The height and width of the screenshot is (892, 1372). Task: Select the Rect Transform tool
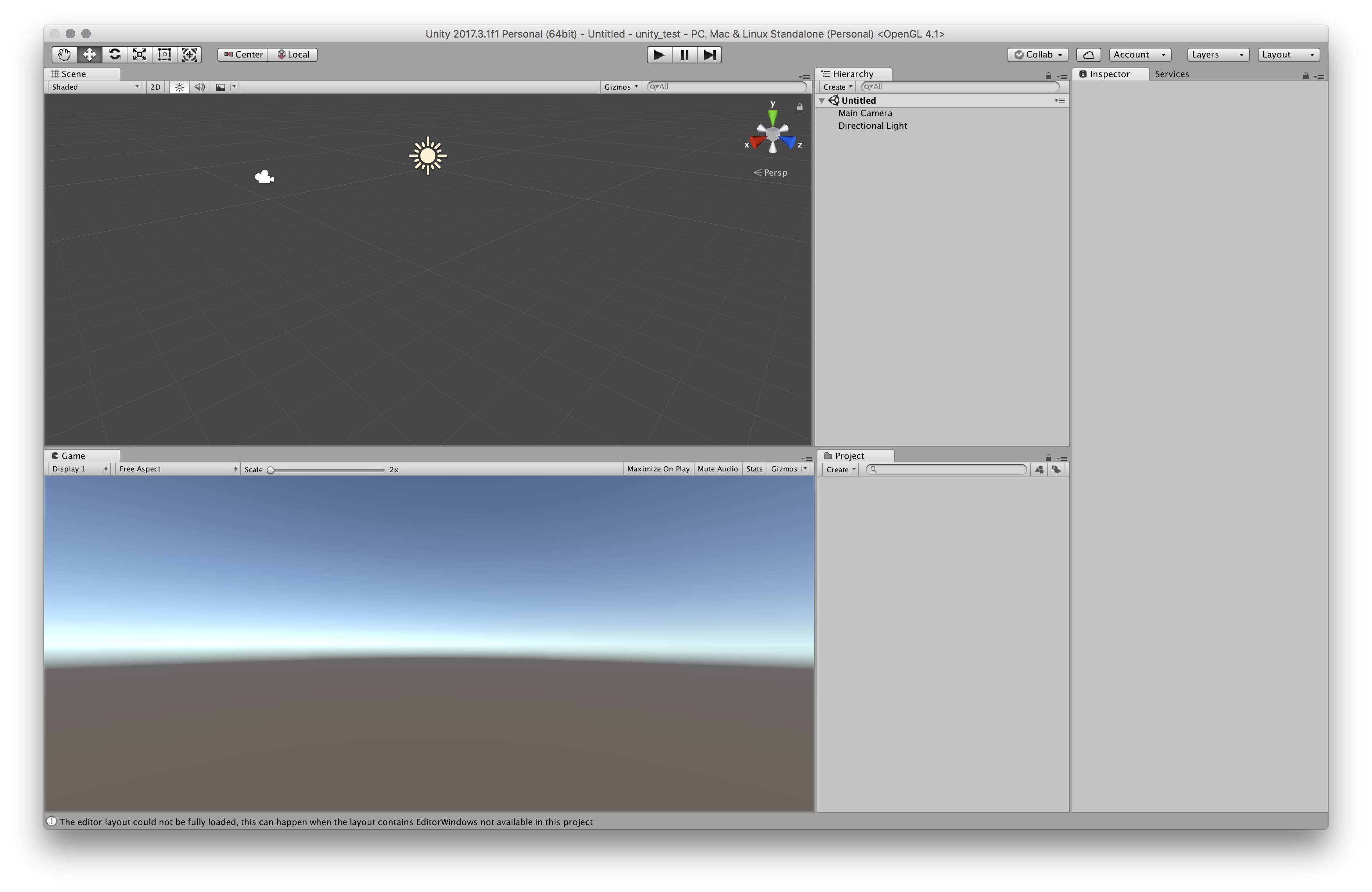(x=164, y=54)
